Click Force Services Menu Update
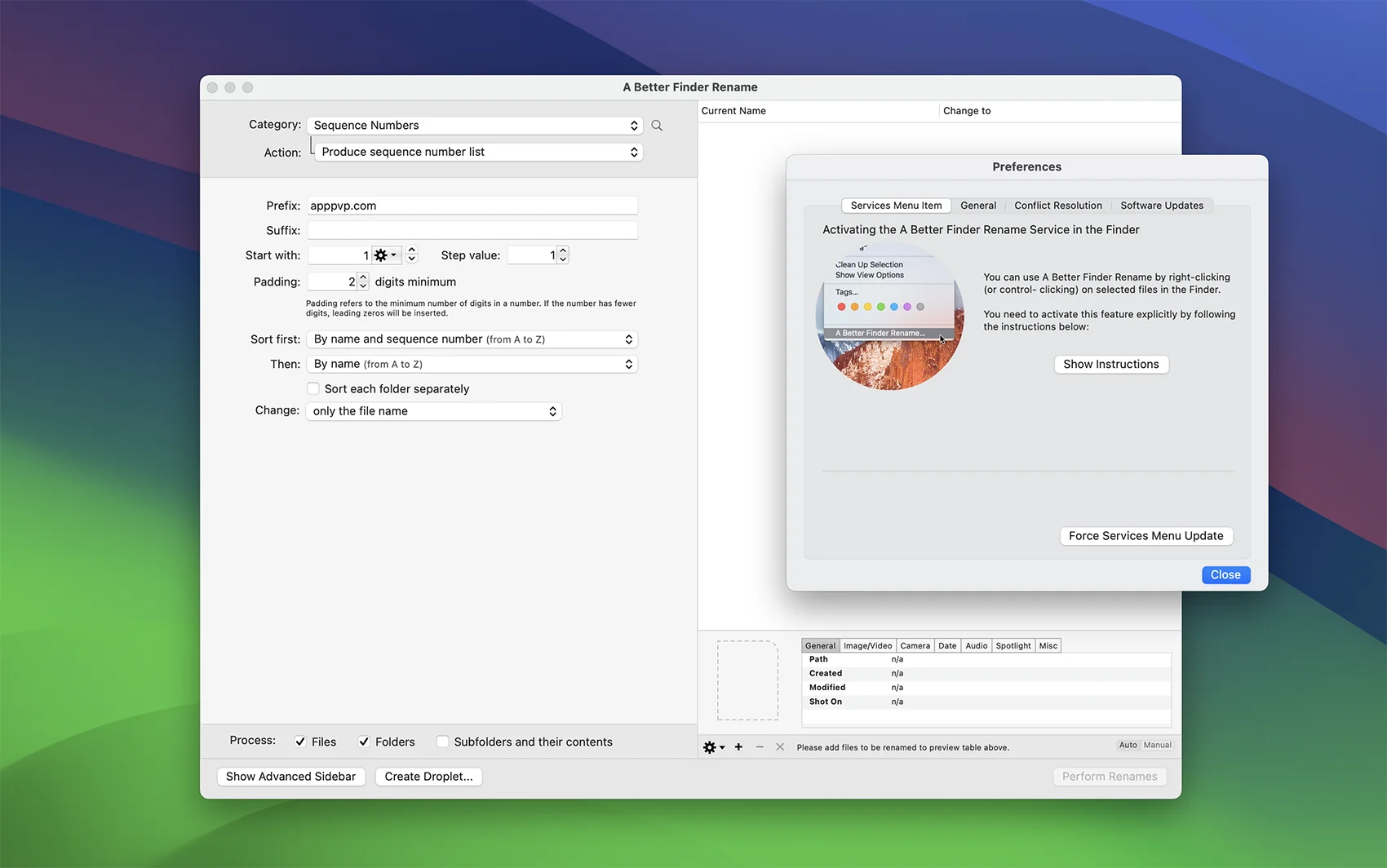Image resolution: width=1387 pixels, height=868 pixels. pyautogui.click(x=1145, y=536)
